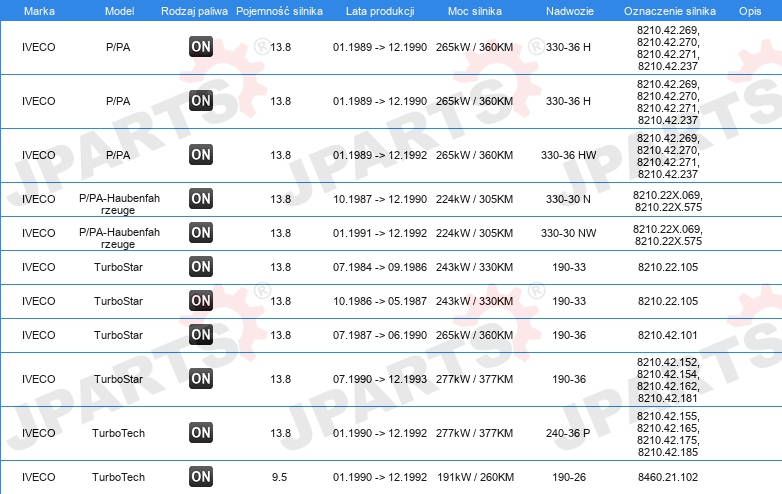Click ON icon in 330-30 NW row
This screenshot has height=494, width=782.
click(201, 232)
